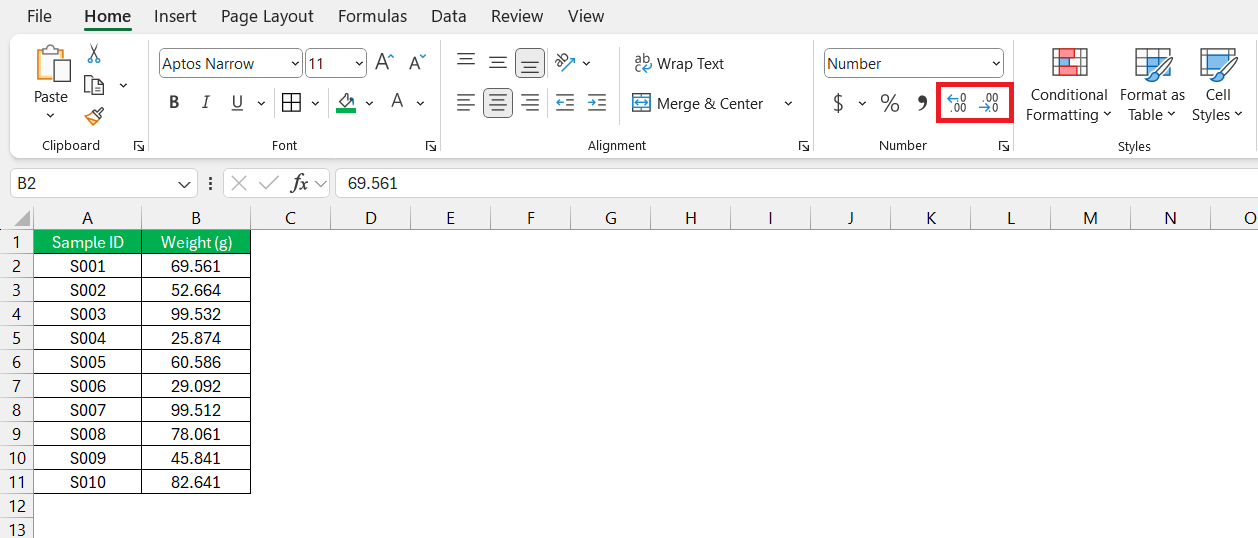Click Increase Decimal
Image resolution: width=1258 pixels, height=538 pixels.
click(957, 103)
